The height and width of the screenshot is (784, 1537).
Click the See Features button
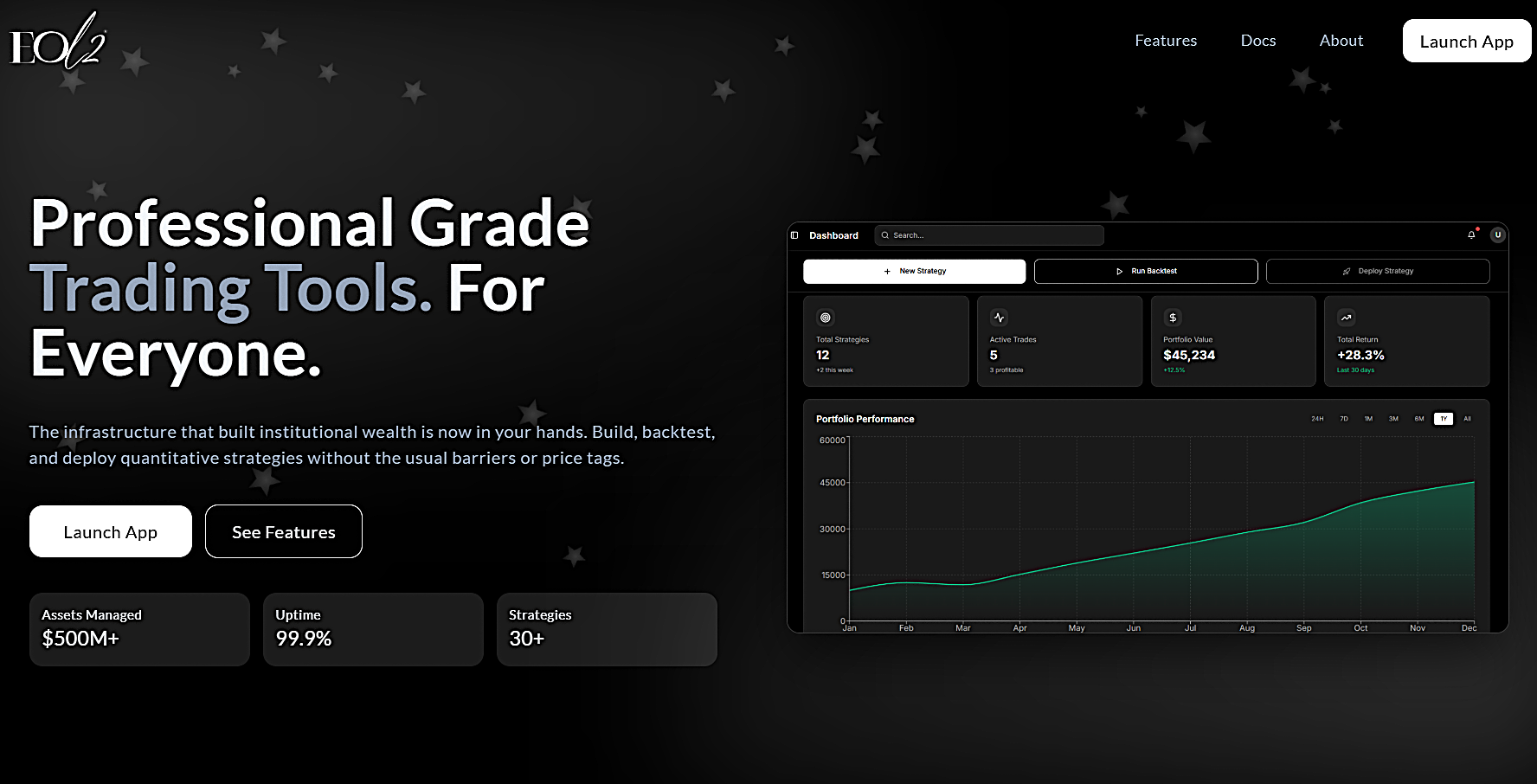click(284, 532)
